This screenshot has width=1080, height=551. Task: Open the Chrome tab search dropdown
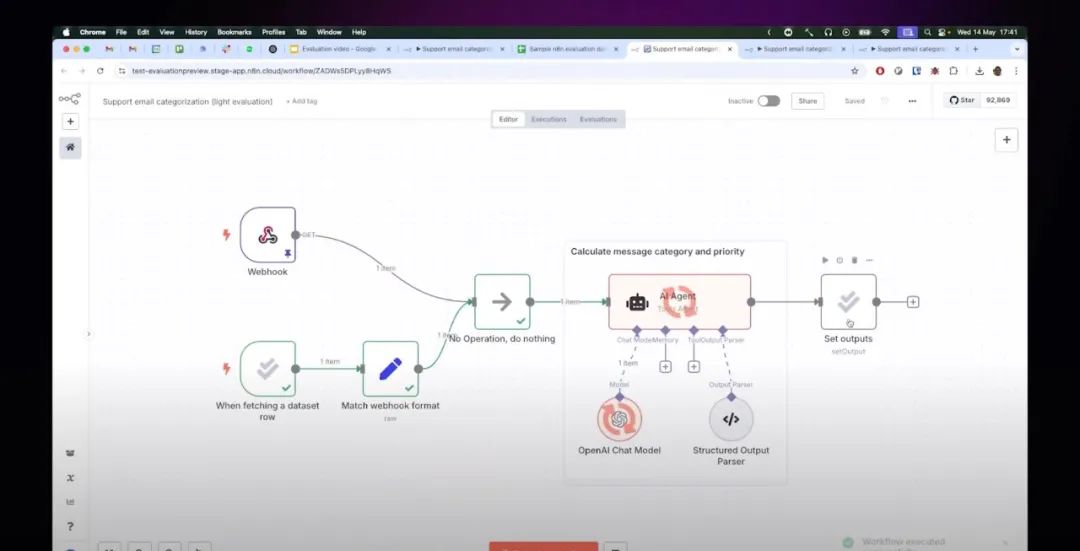(x=1017, y=50)
